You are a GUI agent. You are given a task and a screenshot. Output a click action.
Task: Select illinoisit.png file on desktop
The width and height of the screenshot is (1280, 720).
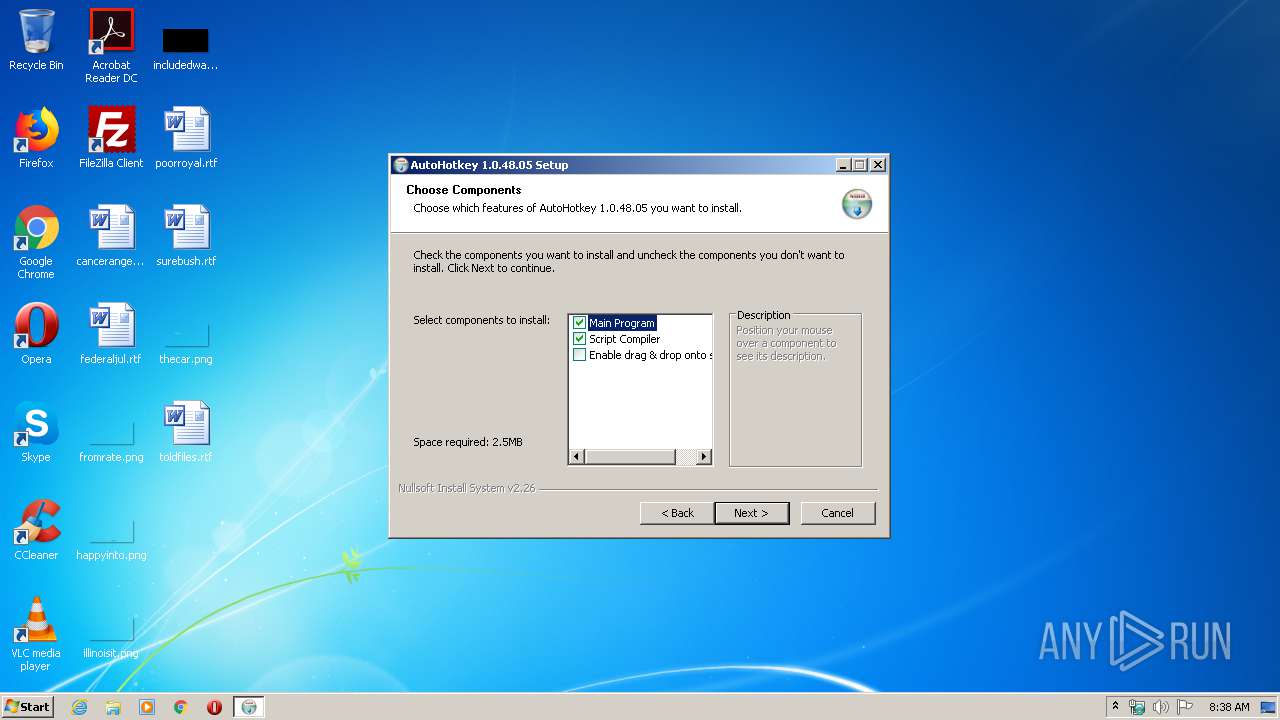(111, 636)
